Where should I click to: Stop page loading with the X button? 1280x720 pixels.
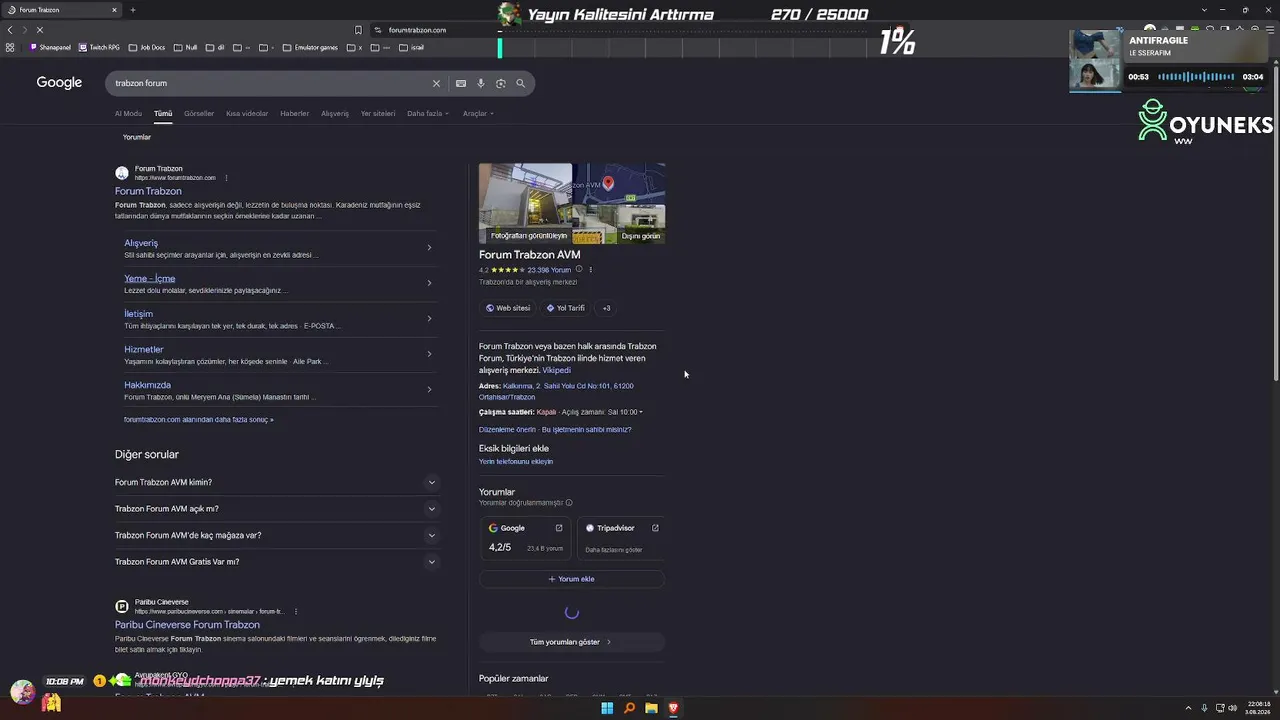click(39, 30)
